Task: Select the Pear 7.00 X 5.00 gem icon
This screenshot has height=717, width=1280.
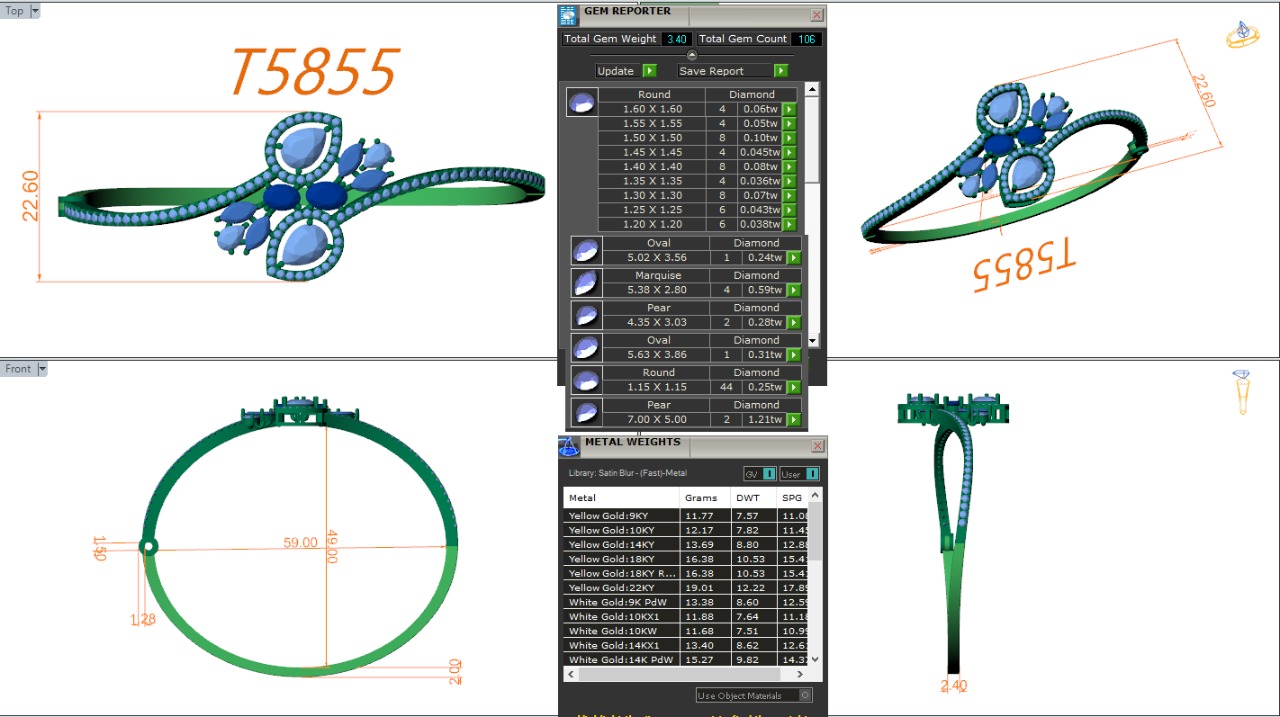Action: tap(586, 412)
